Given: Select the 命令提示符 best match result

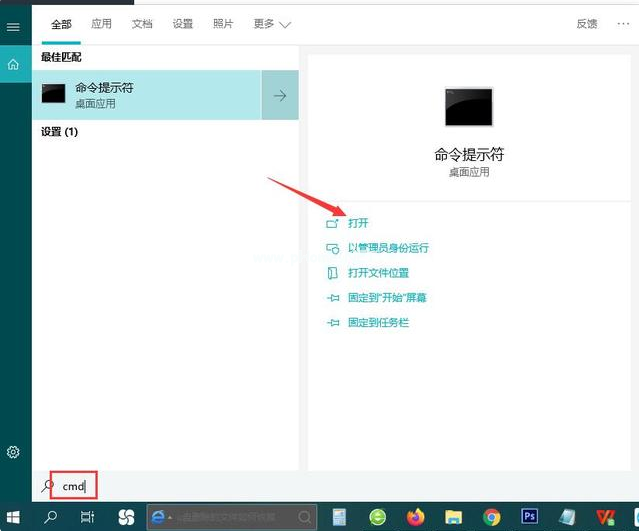Looking at the screenshot, I should pyautogui.click(x=150, y=95).
